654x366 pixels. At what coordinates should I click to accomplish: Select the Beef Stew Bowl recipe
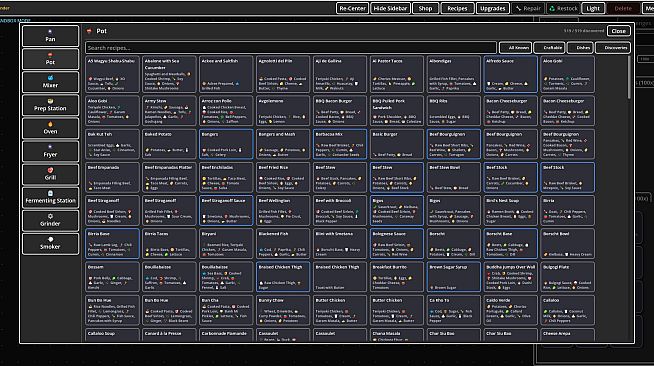[454, 178]
